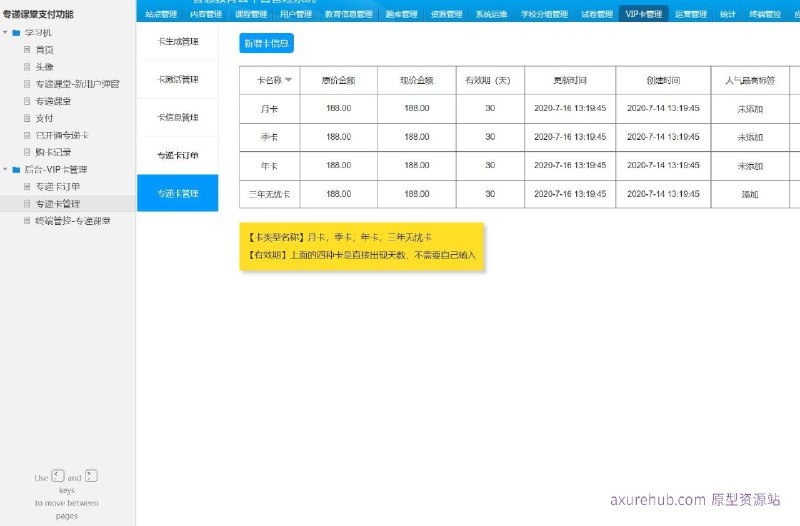Click the page icon beside 首页
Screen dimensions: 800x526
[27, 49]
